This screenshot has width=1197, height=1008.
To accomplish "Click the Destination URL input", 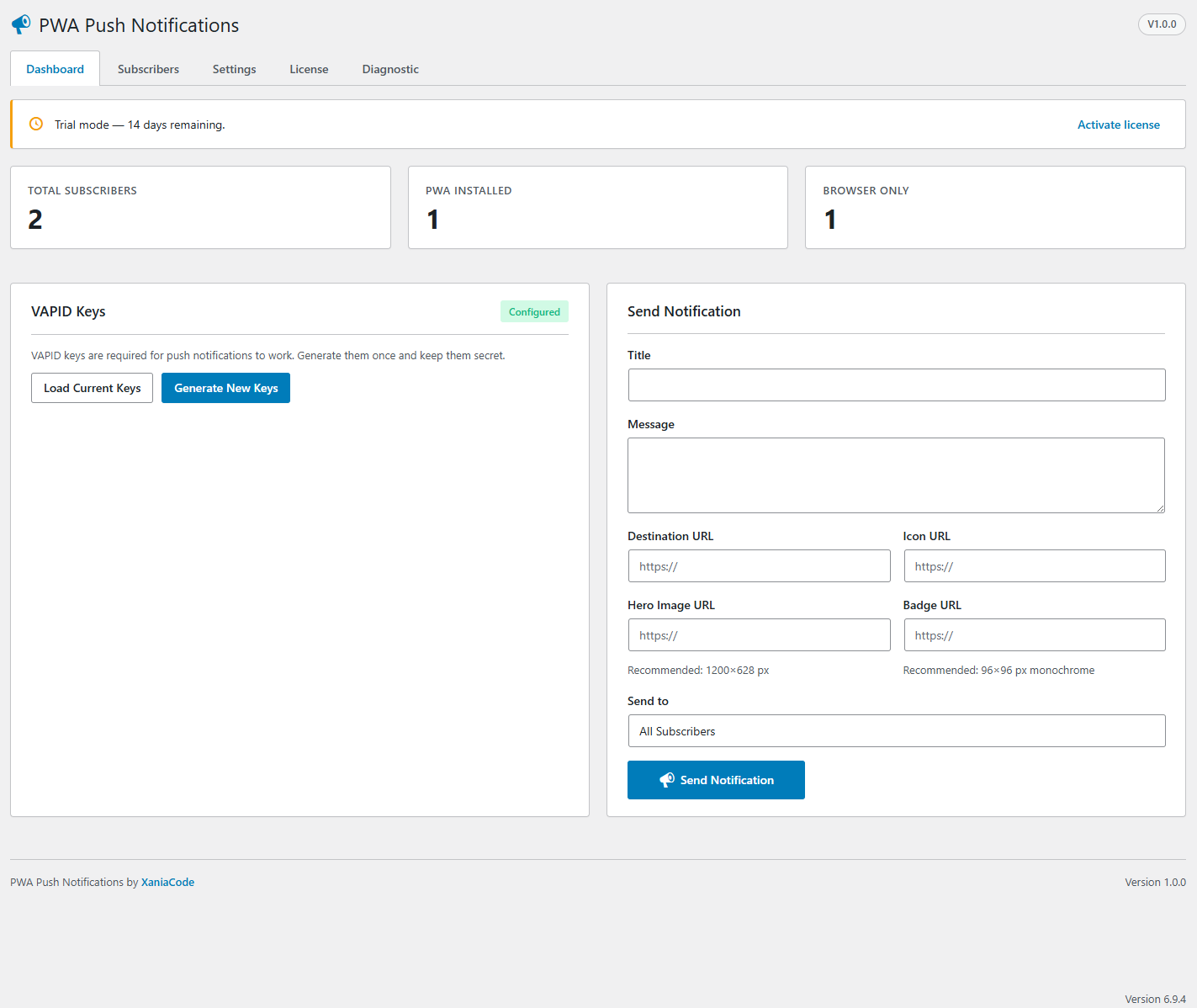I will 759,565.
